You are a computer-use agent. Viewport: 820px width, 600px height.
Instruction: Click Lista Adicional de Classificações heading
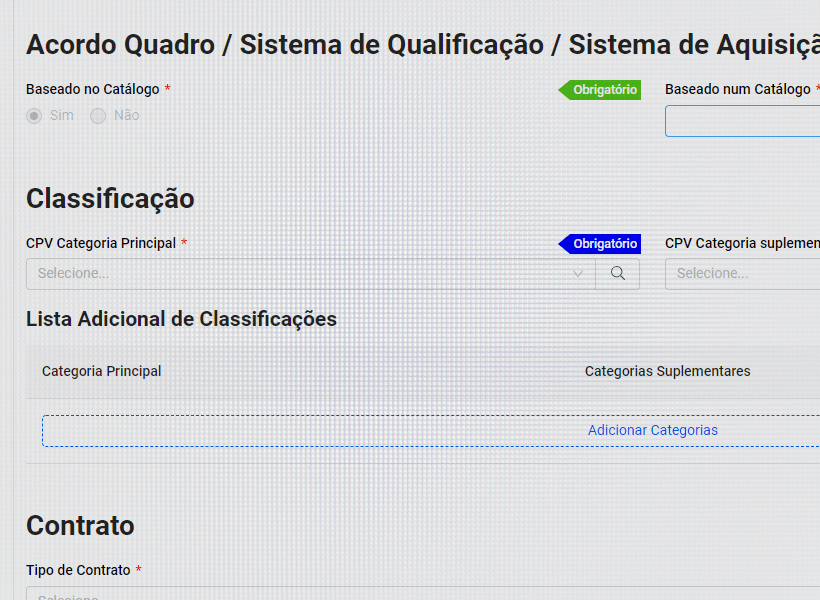pos(181,319)
